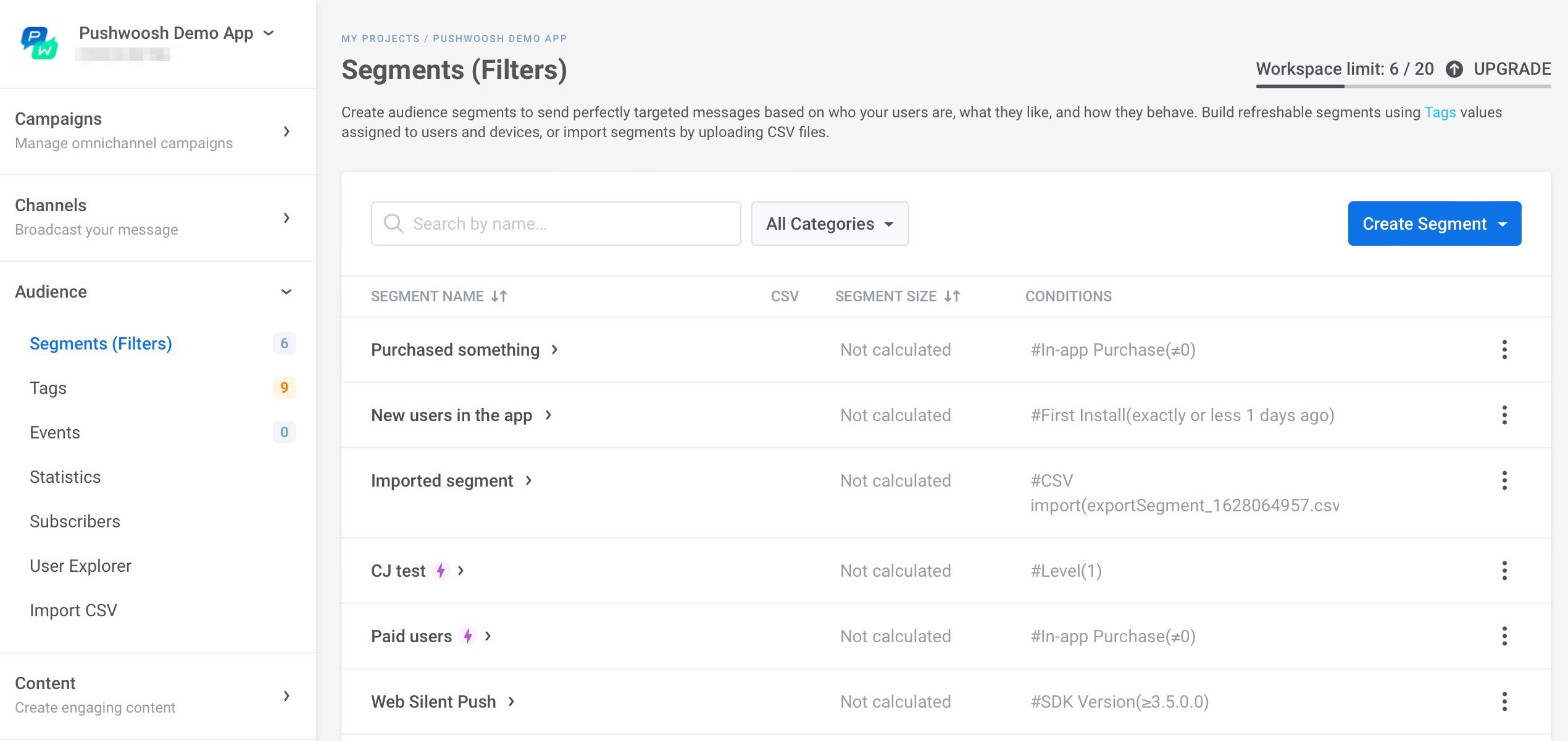Open User Explorer sidebar item
The image size is (1568, 741).
(80, 566)
